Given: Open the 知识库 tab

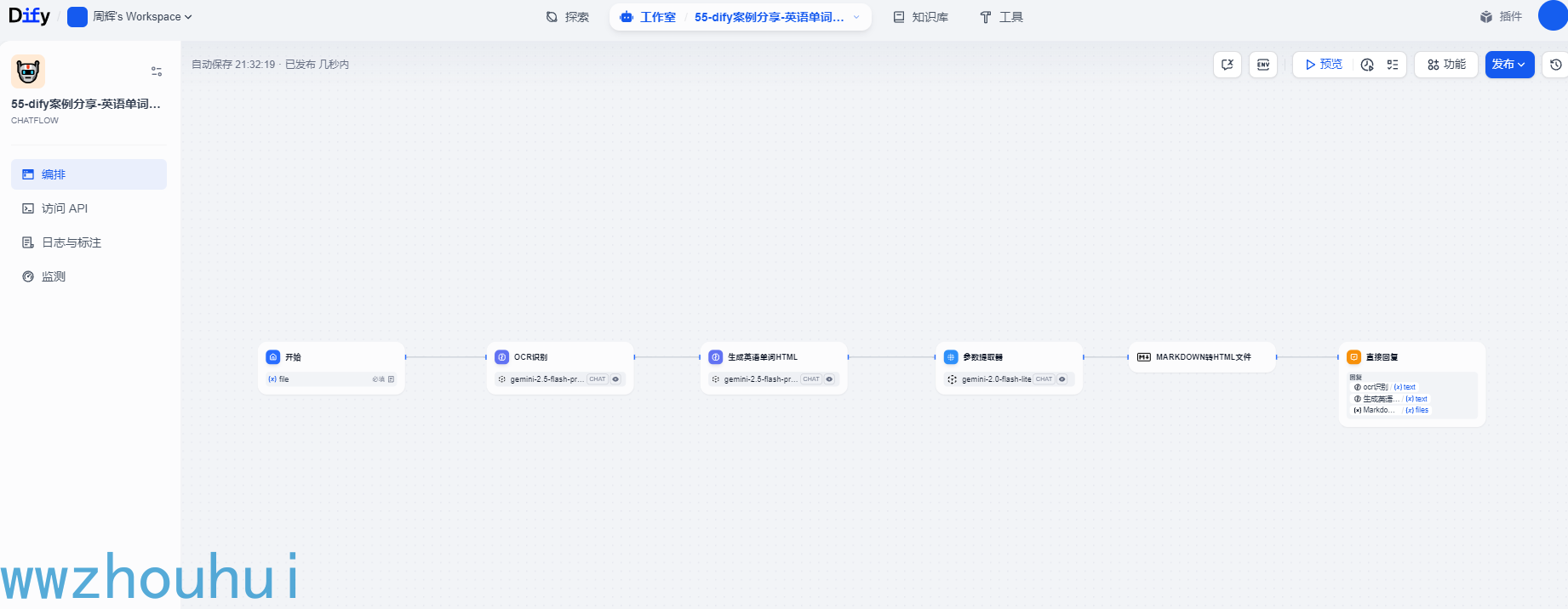Looking at the screenshot, I should coord(920,17).
